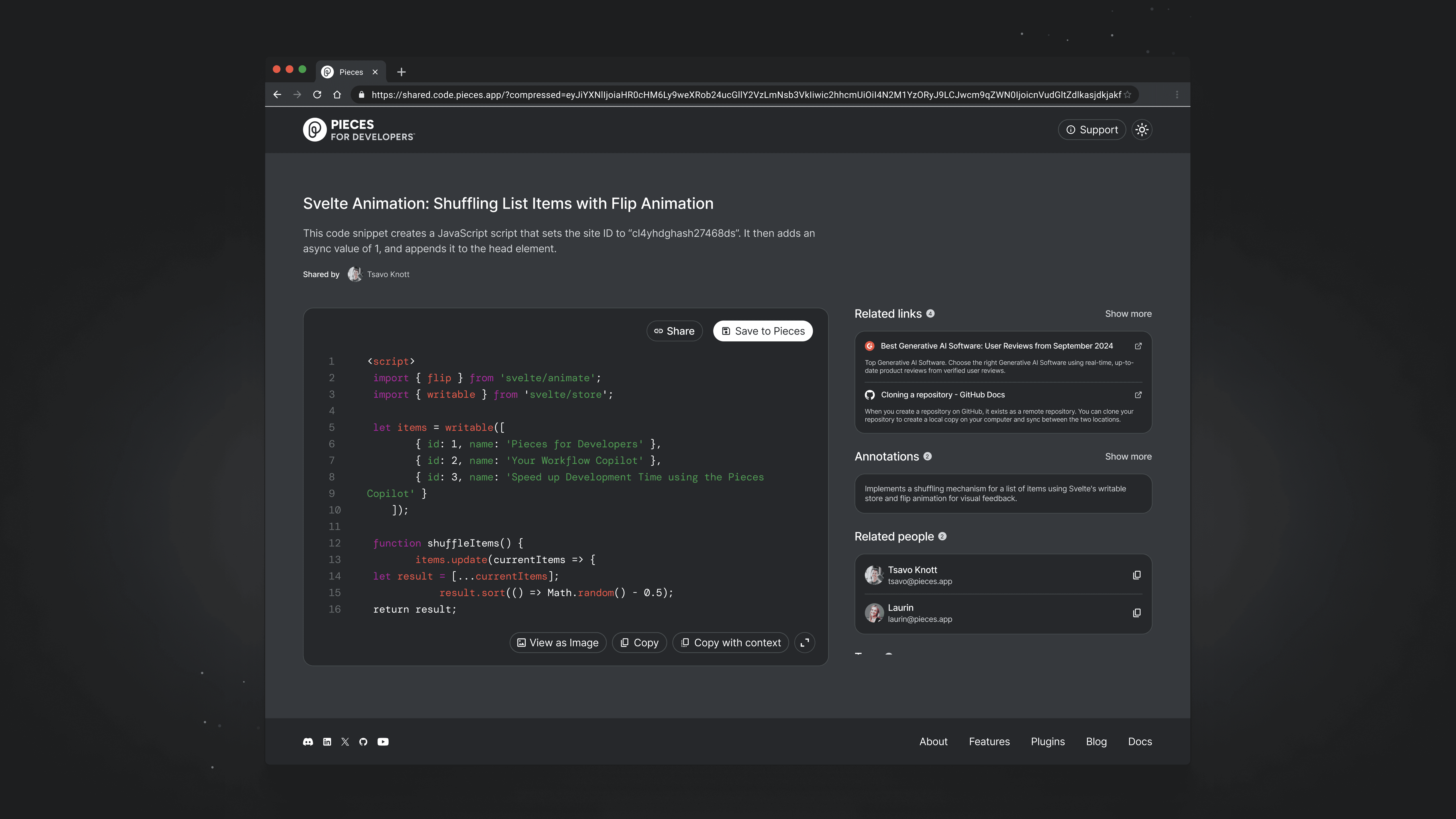The width and height of the screenshot is (1456, 819).
Task: Expand the Related links Show more
Action: (1128, 313)
